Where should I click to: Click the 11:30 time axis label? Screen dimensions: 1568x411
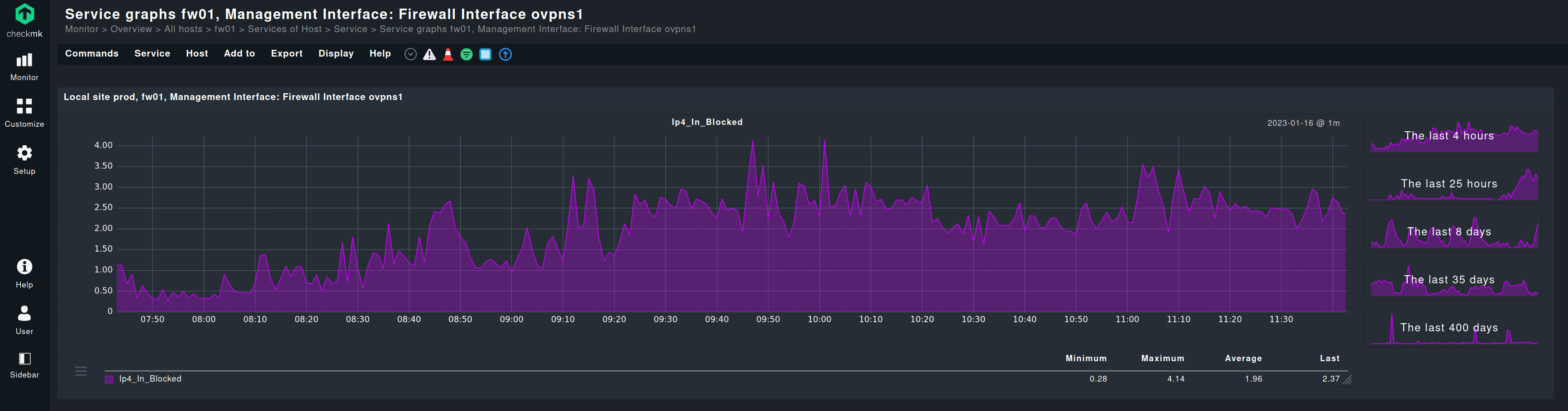click(x=1281, y=320)
